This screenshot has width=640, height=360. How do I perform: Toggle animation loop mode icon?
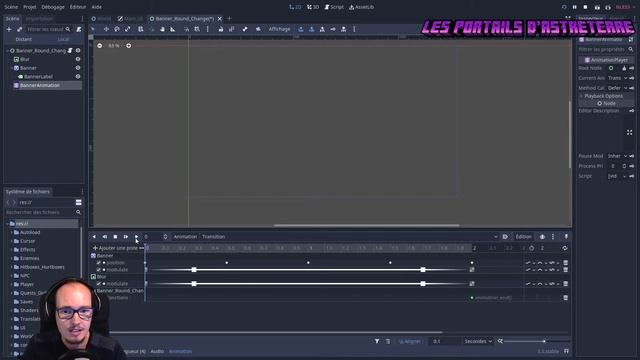564,248
